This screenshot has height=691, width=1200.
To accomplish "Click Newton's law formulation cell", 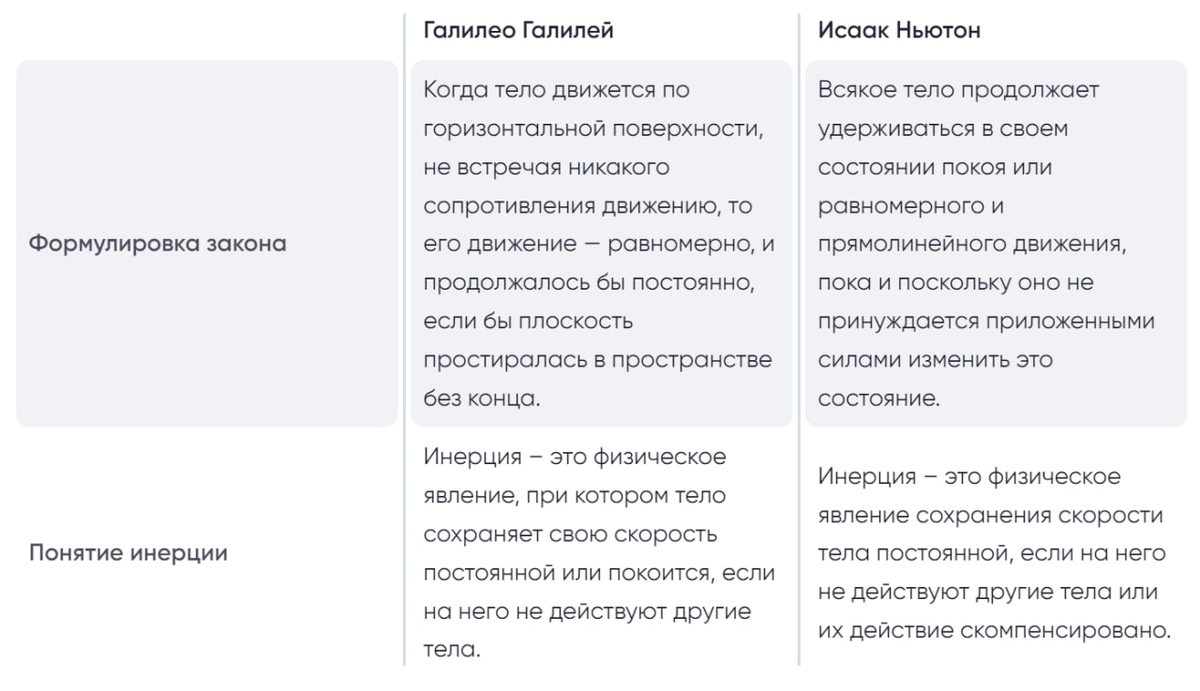I will coord(996,244).
